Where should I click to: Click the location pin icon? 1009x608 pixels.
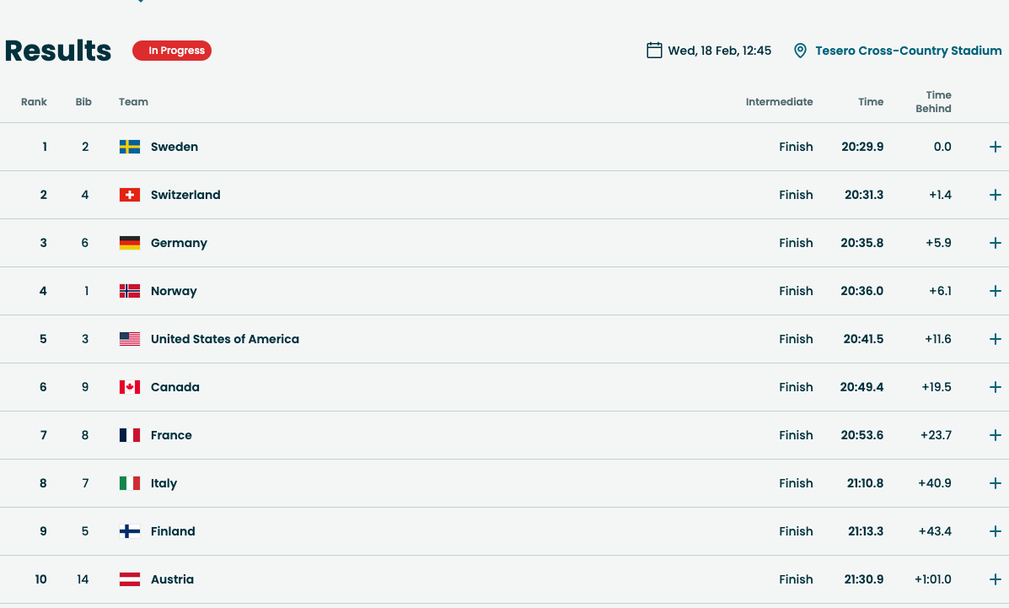point(800,51)
